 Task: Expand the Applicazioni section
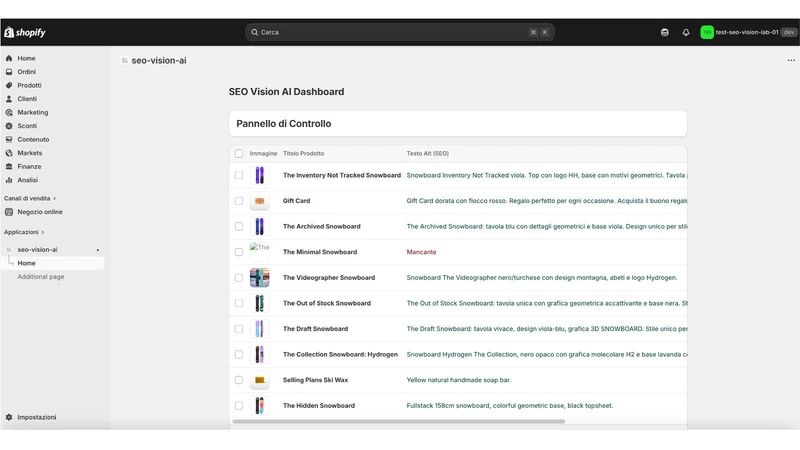coord(24,232)
